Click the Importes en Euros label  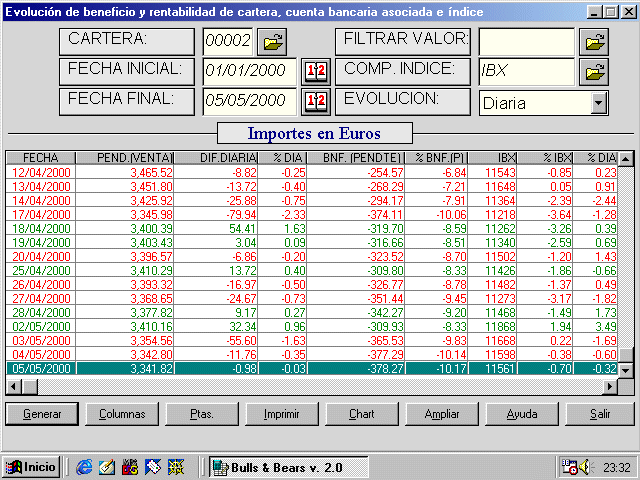(314, 133)
